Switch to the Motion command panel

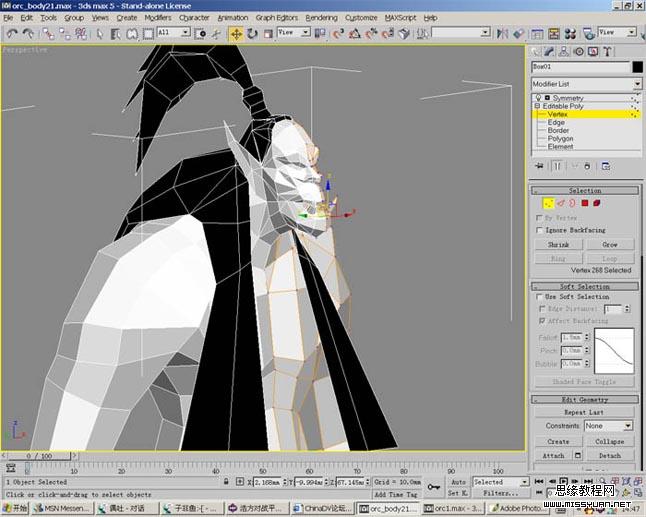pyautogui.click(x=578, y=51)
